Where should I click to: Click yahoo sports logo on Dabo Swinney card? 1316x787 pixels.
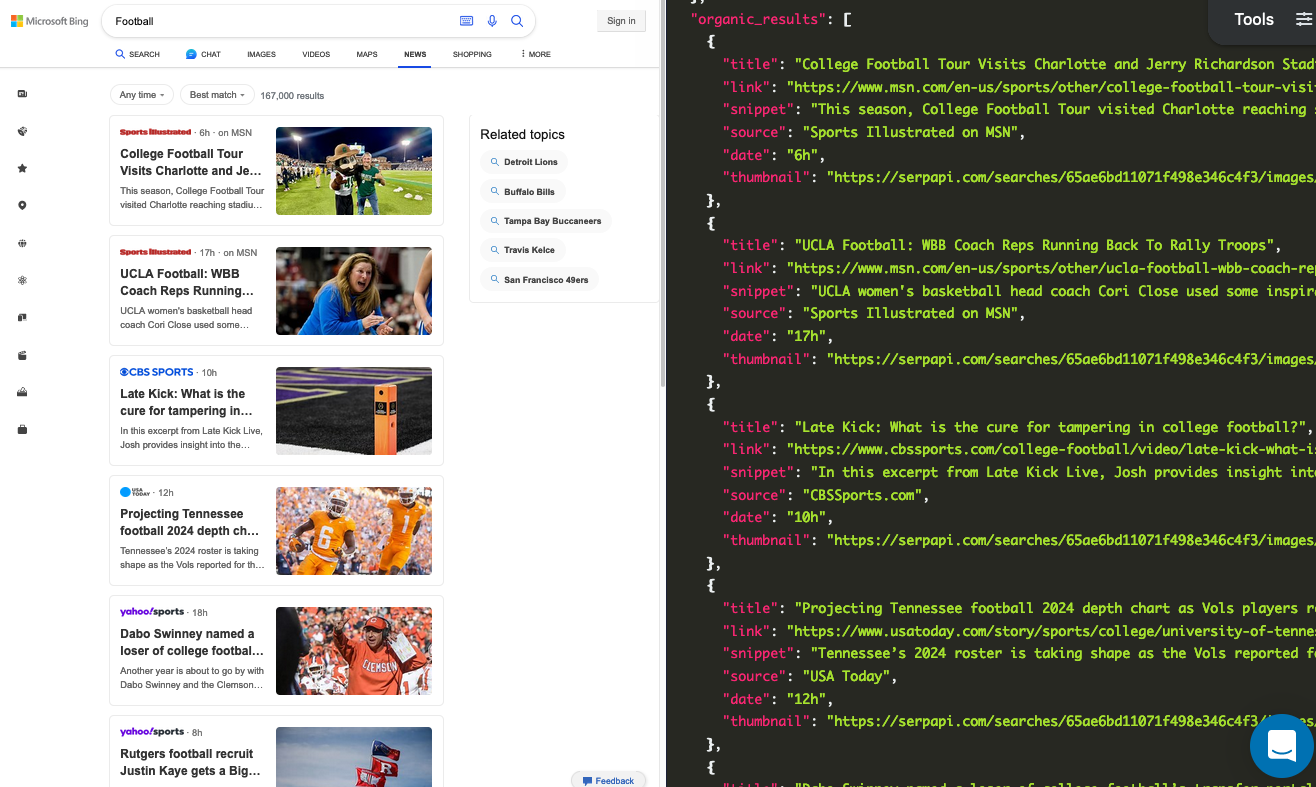[x=152, y=612]
